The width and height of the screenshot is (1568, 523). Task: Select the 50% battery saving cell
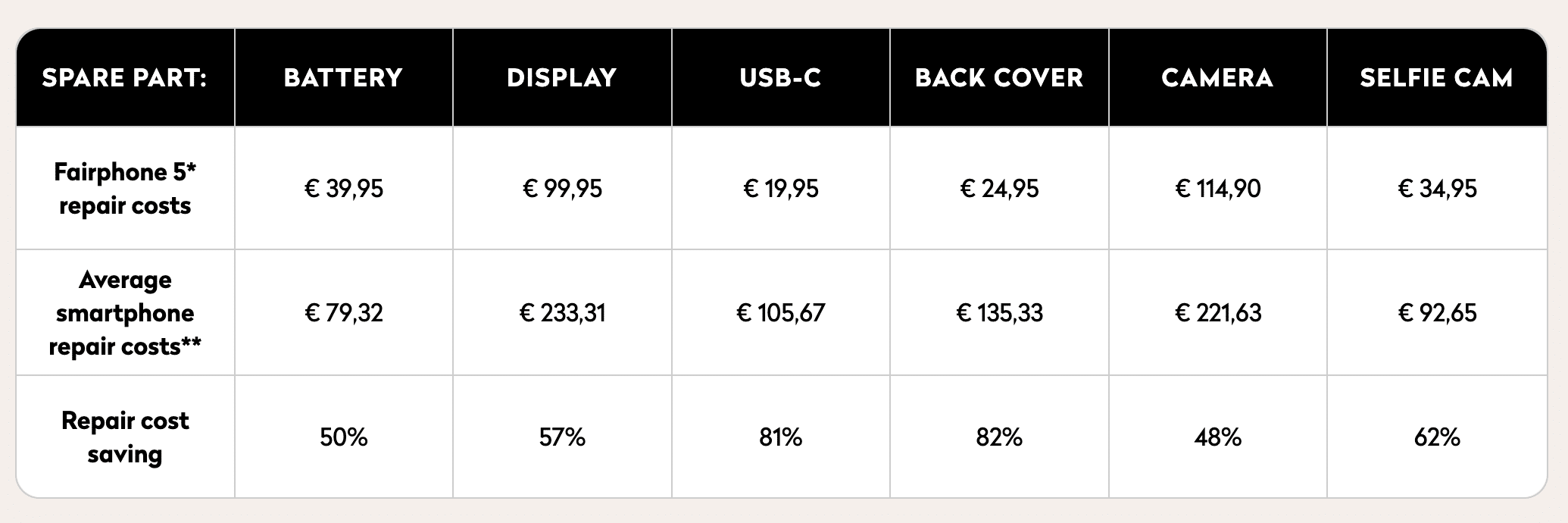tap(343, 437)
